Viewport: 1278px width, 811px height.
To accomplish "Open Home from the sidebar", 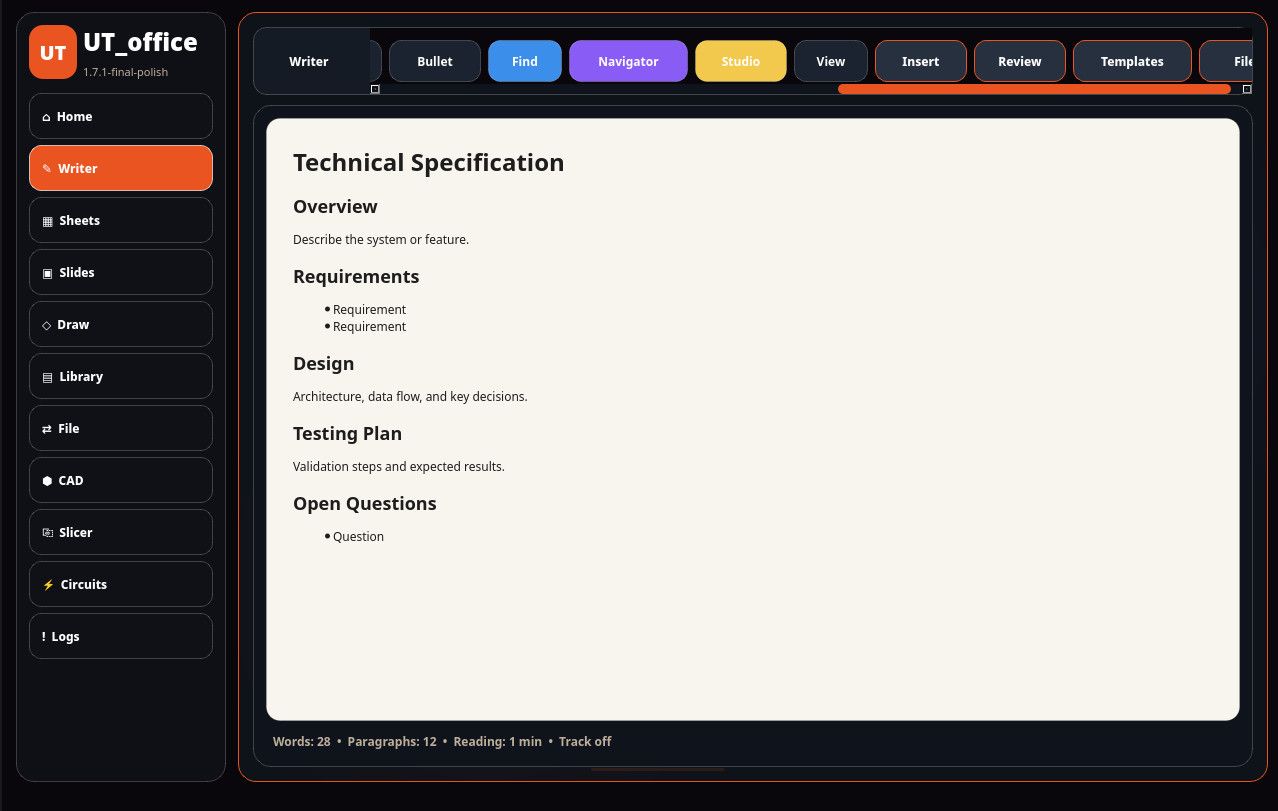I will [121, 116].
